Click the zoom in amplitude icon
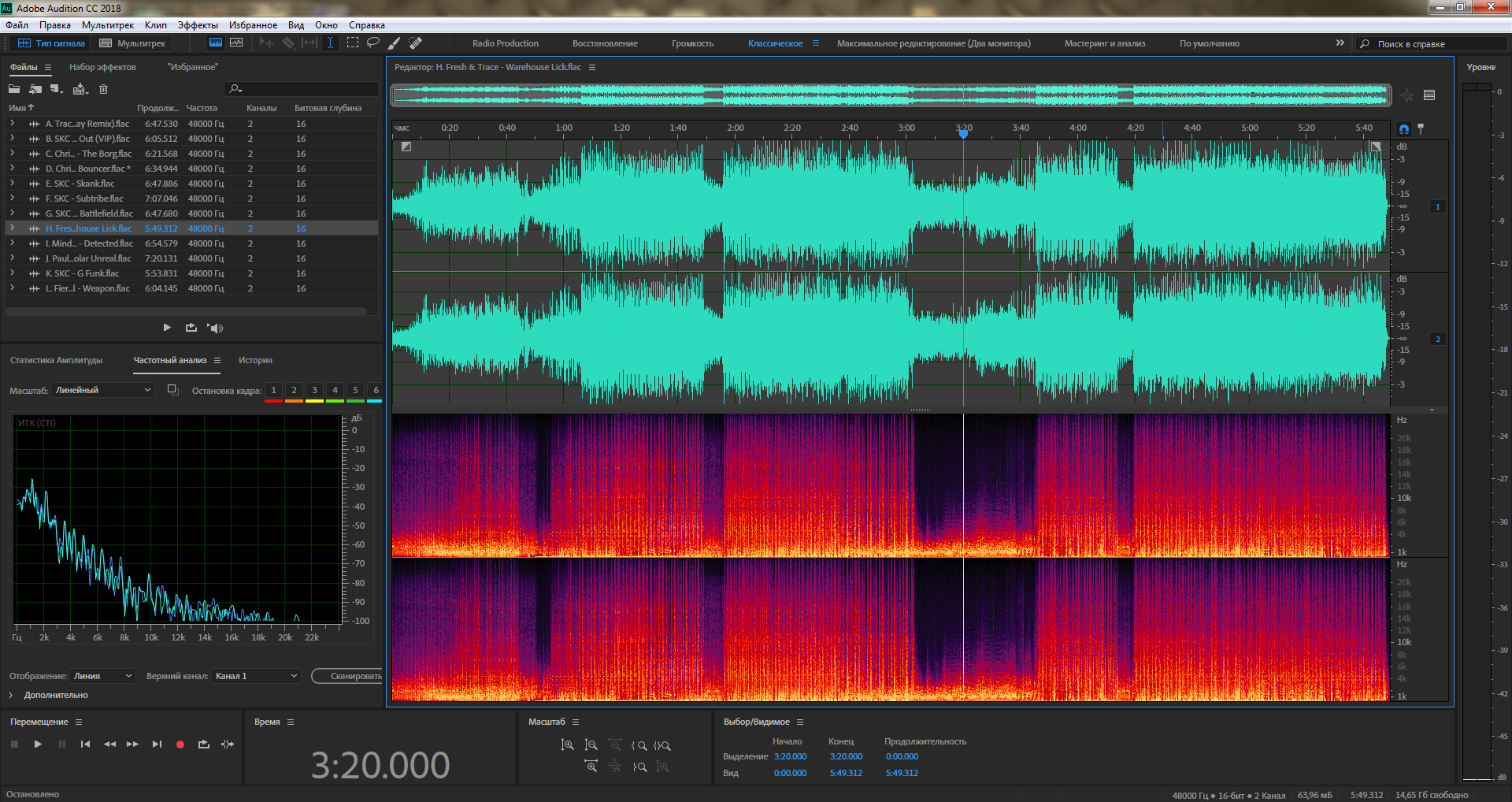This screenshot has height=802, width=1512. coord(567,745)
